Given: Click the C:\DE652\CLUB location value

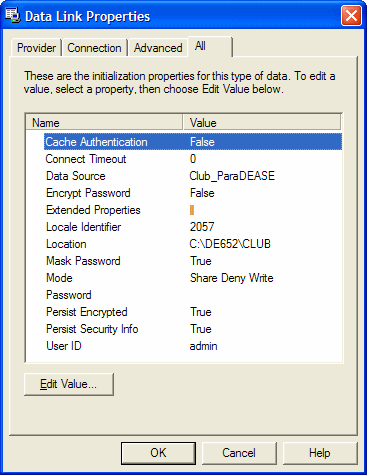Looking at the screenshot, I should [x=230, y=244].
